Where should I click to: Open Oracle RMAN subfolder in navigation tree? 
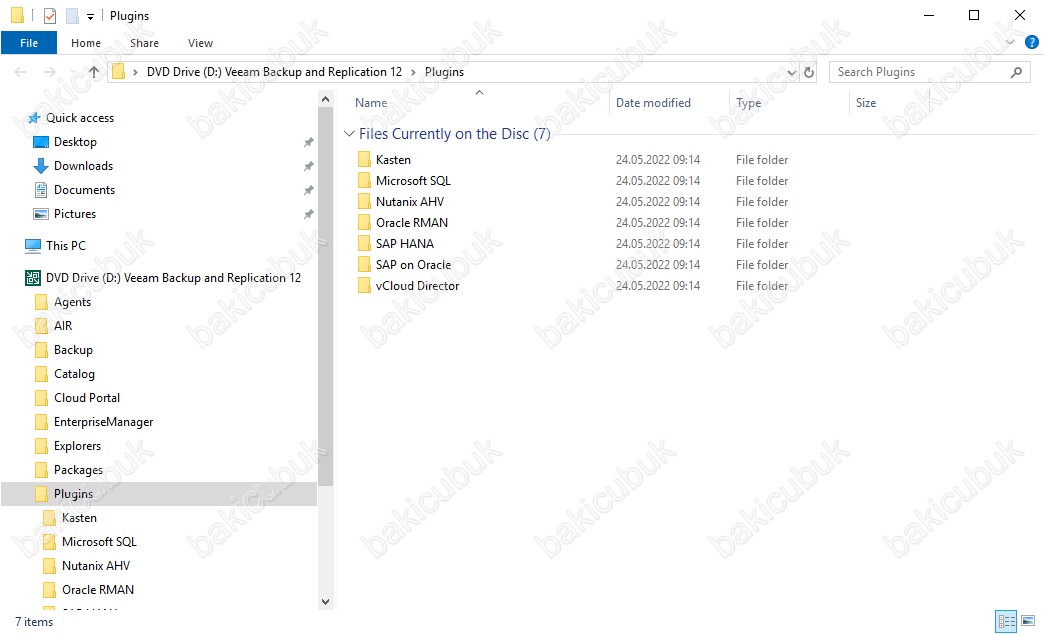98,589
